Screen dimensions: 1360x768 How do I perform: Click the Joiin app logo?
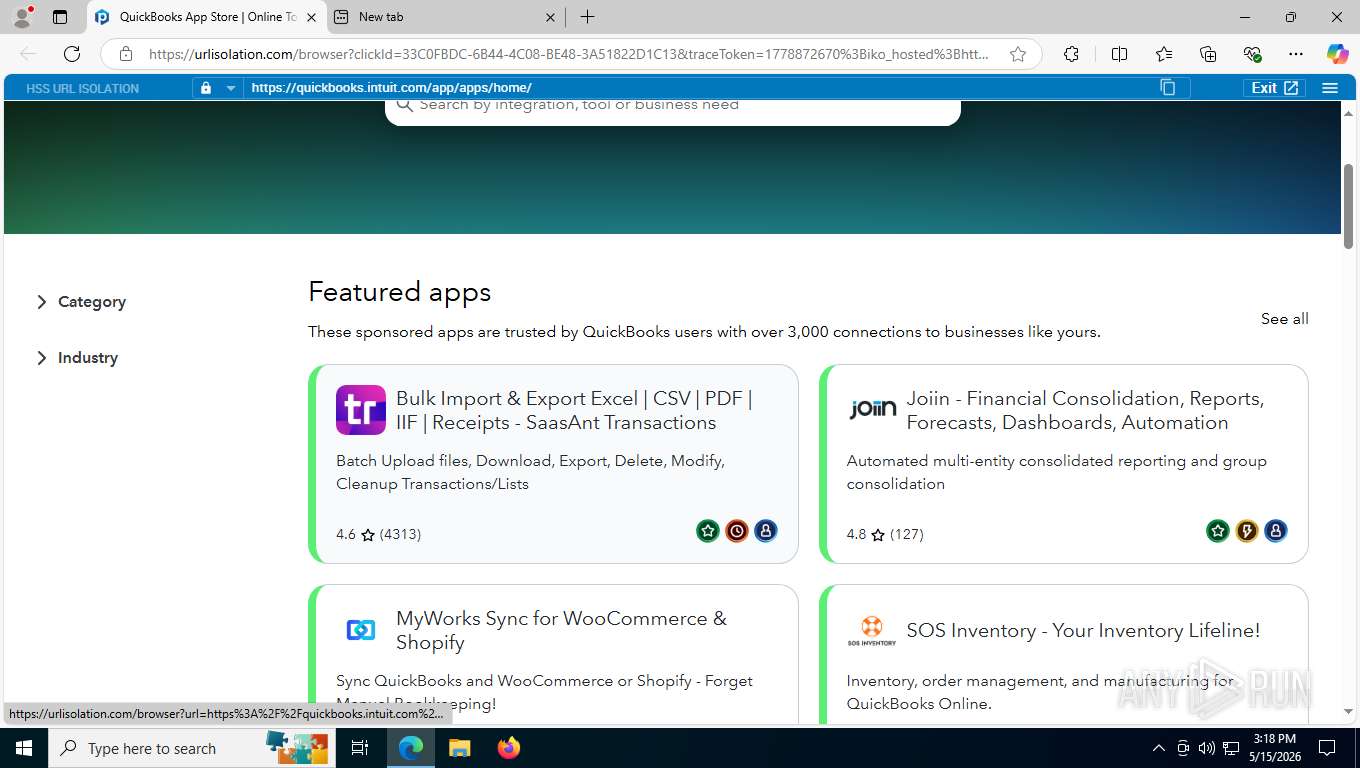click(872, 409)
